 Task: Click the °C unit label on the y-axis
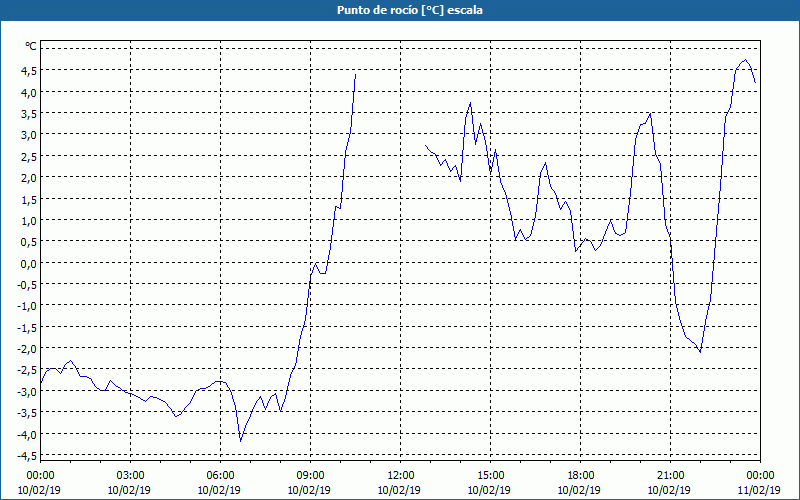31,46
